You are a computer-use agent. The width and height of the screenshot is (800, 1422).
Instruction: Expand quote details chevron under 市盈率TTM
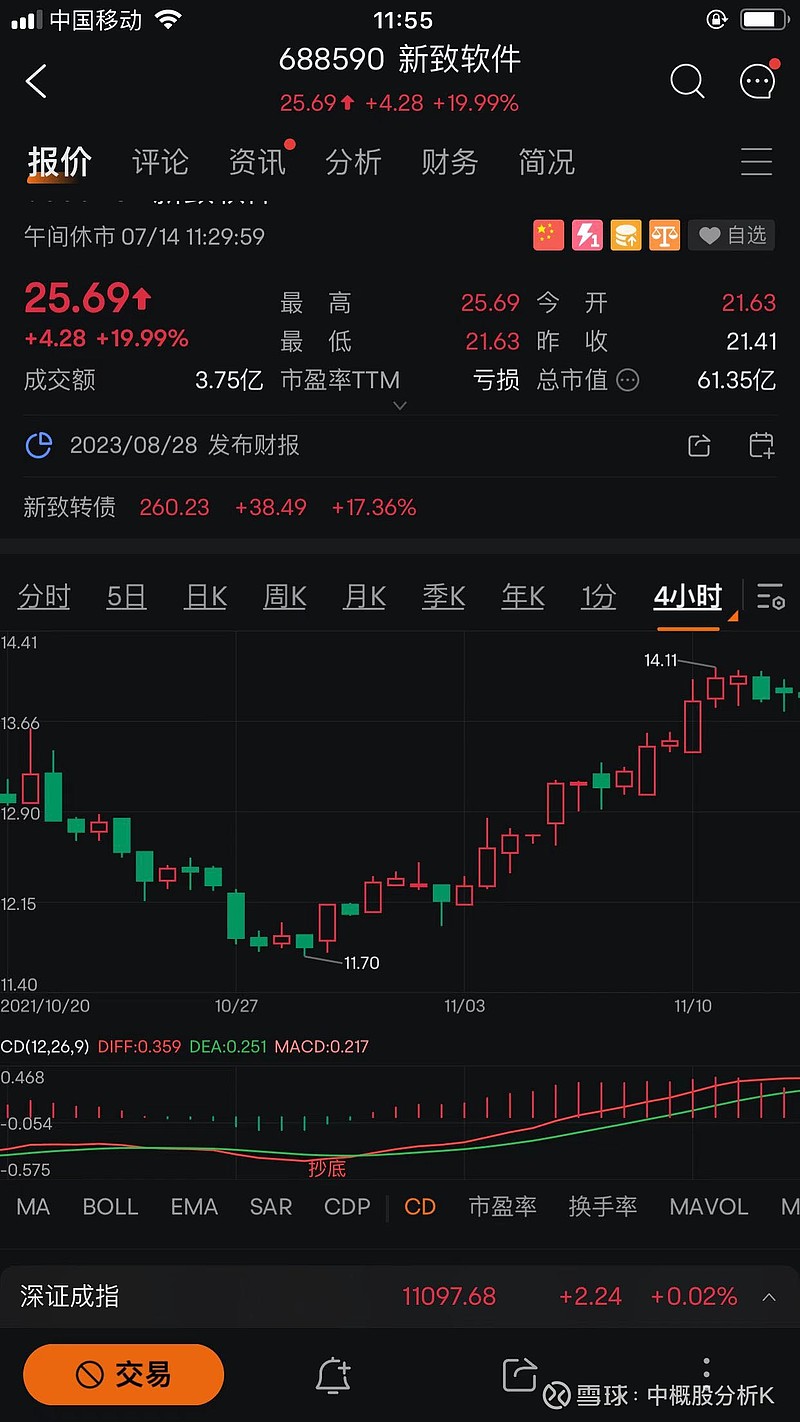click(400, 405)
